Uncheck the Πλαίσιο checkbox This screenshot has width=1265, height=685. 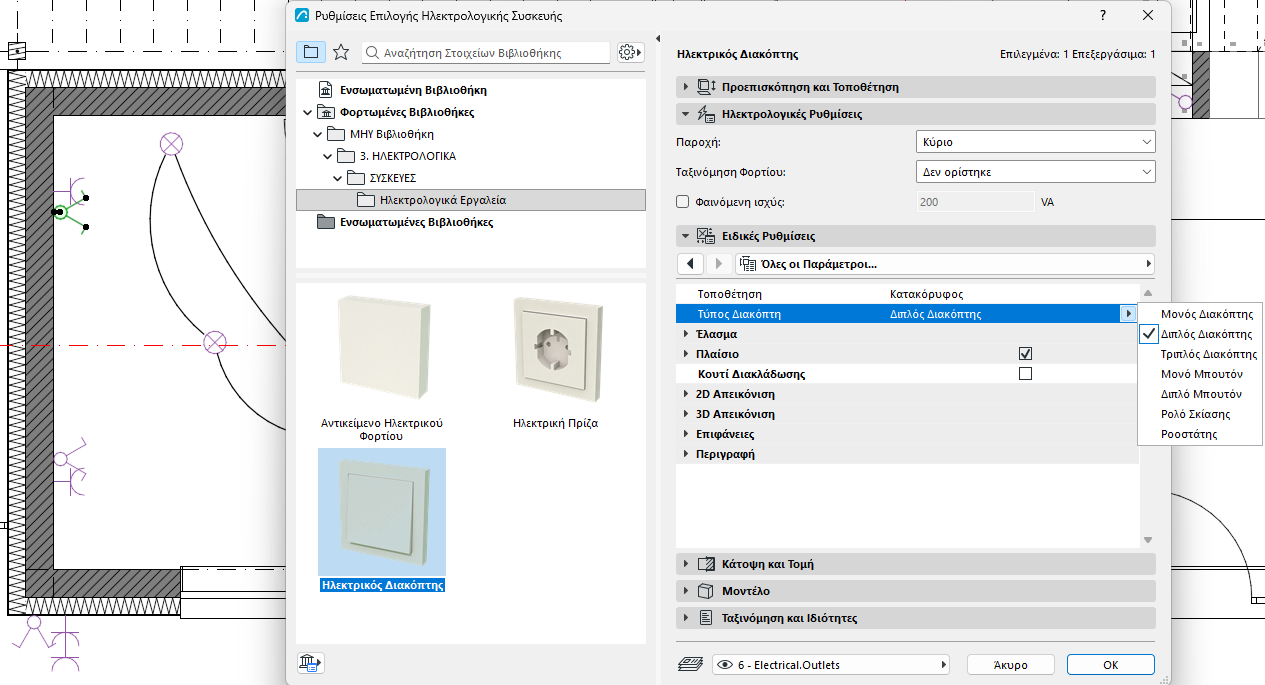1025,354
